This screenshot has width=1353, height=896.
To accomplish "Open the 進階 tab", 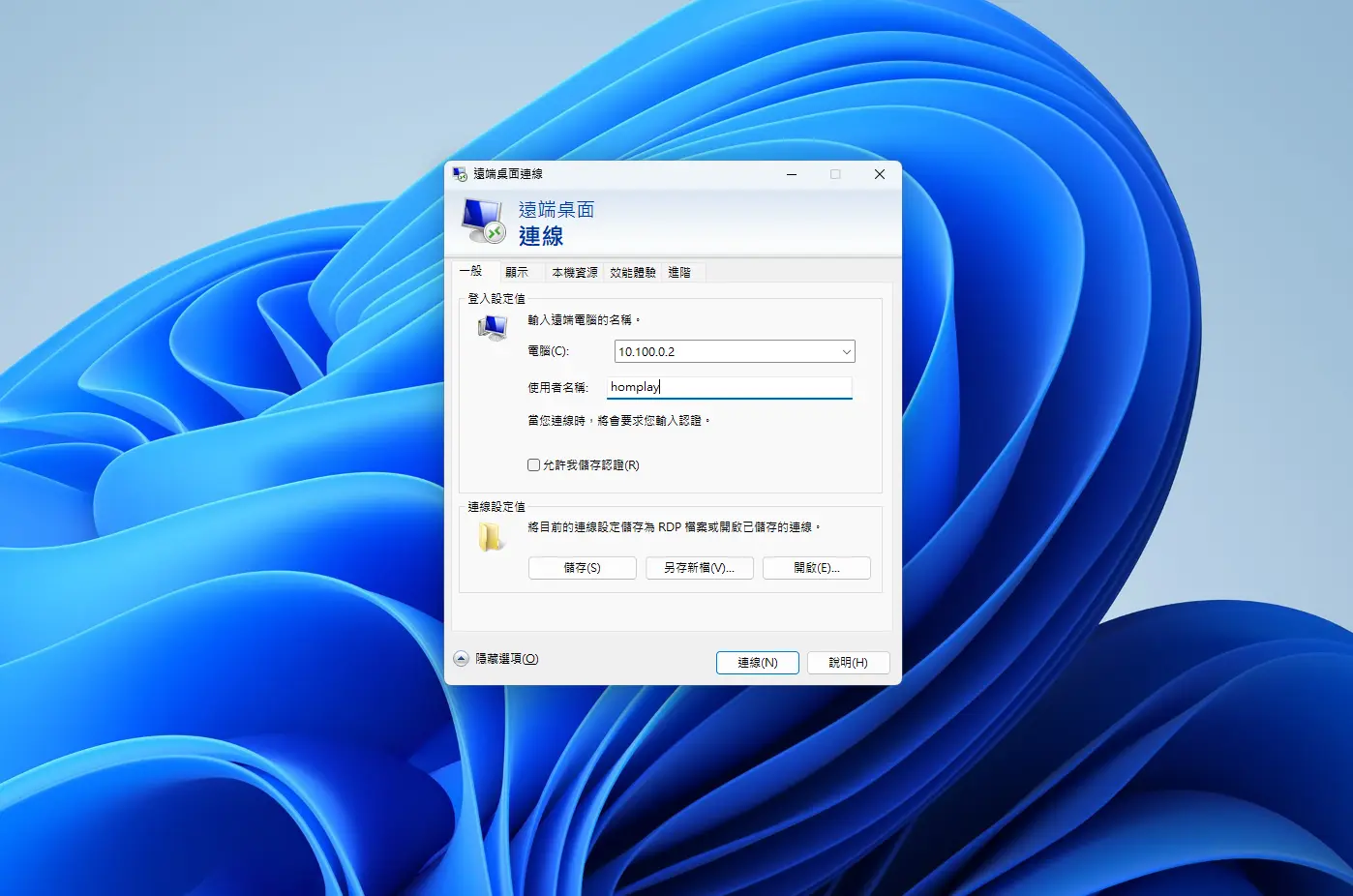I will tap(679, 273).
